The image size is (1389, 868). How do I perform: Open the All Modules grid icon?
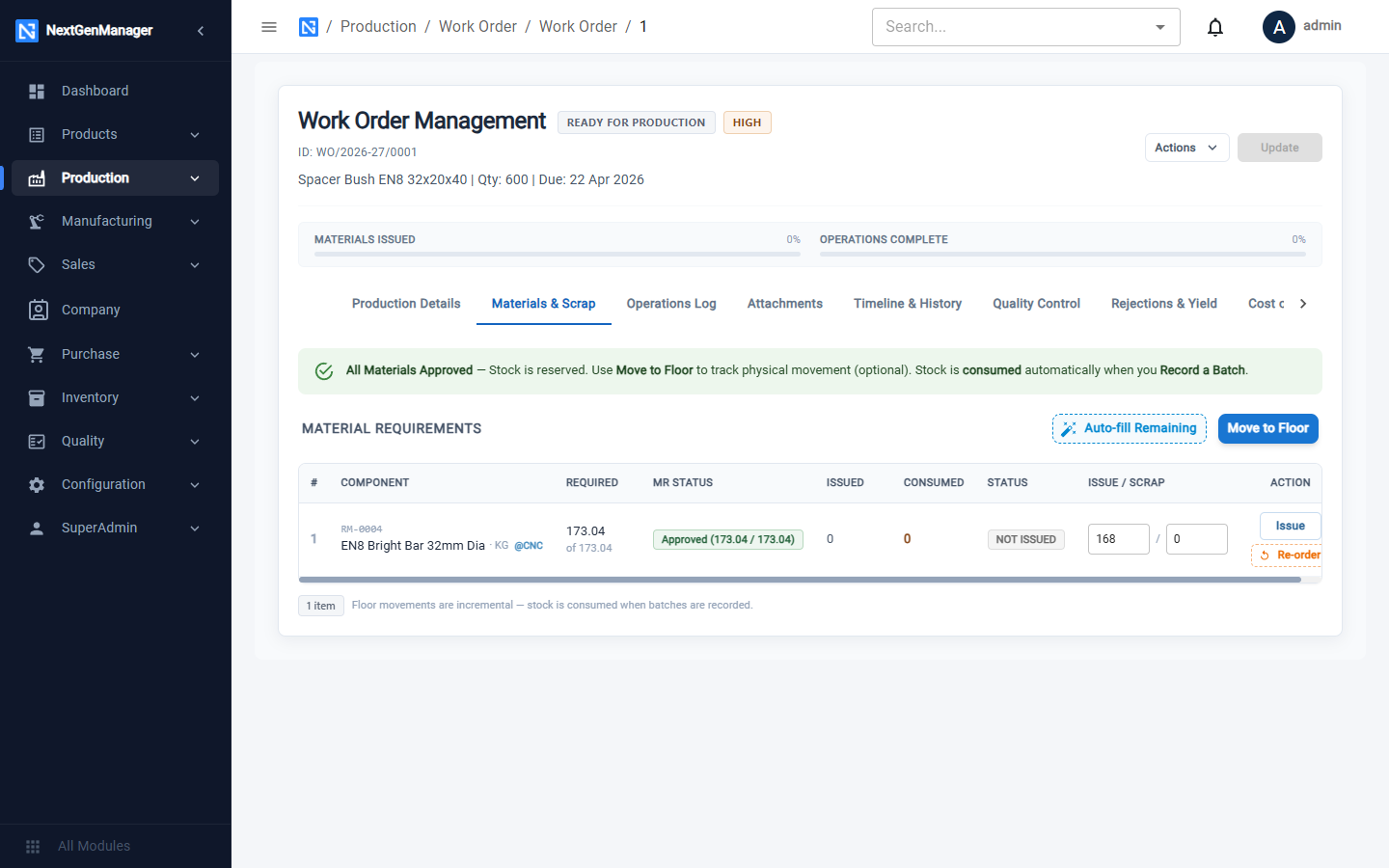click(33, 846)
